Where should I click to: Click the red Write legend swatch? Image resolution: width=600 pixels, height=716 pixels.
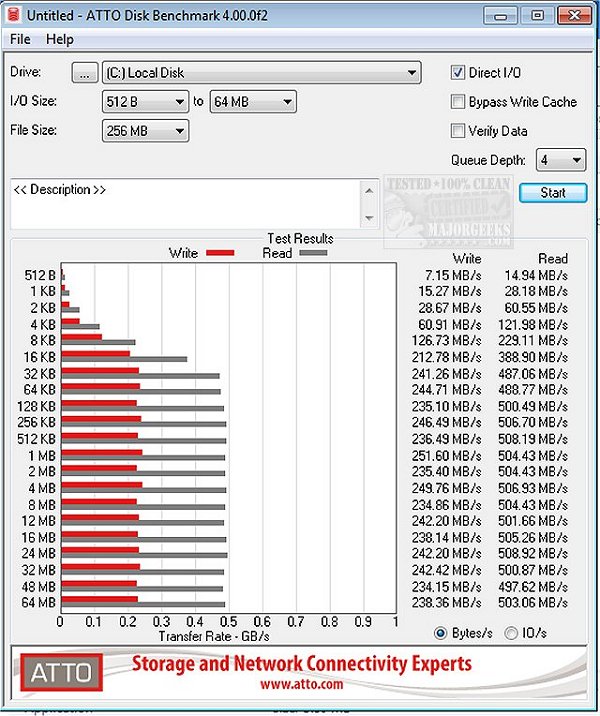220,253
